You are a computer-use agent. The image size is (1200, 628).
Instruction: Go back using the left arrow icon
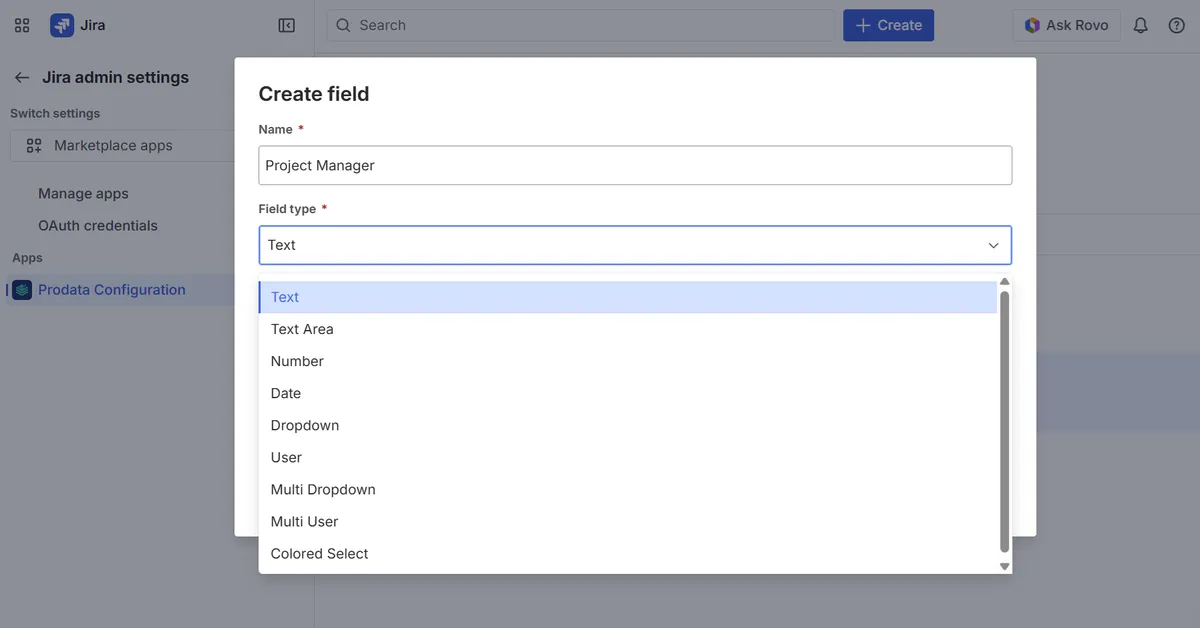pos(22,77)
